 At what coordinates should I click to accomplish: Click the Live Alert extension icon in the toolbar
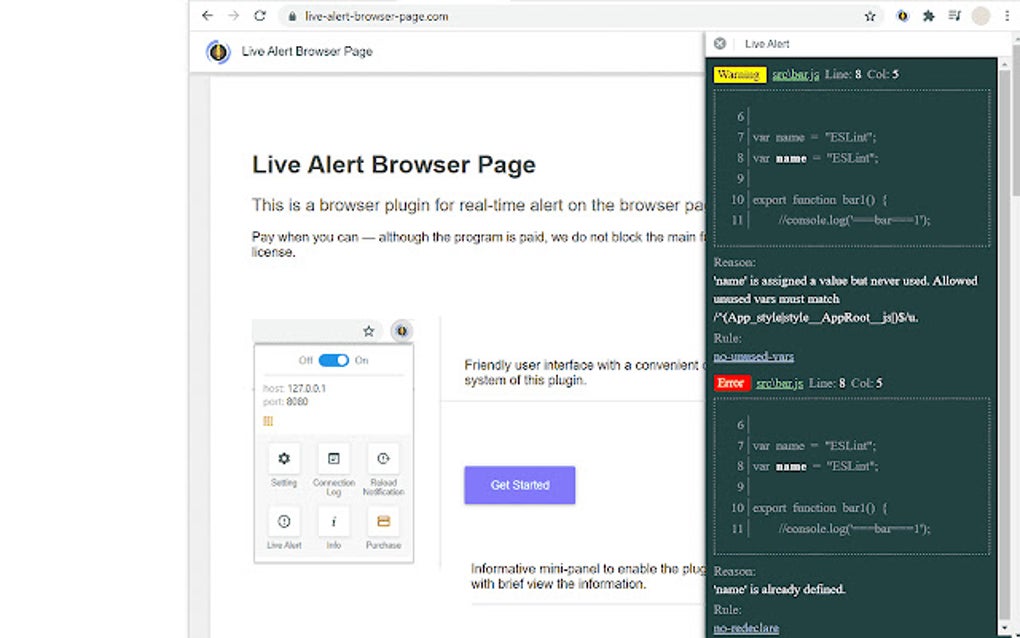click(901, 16)
